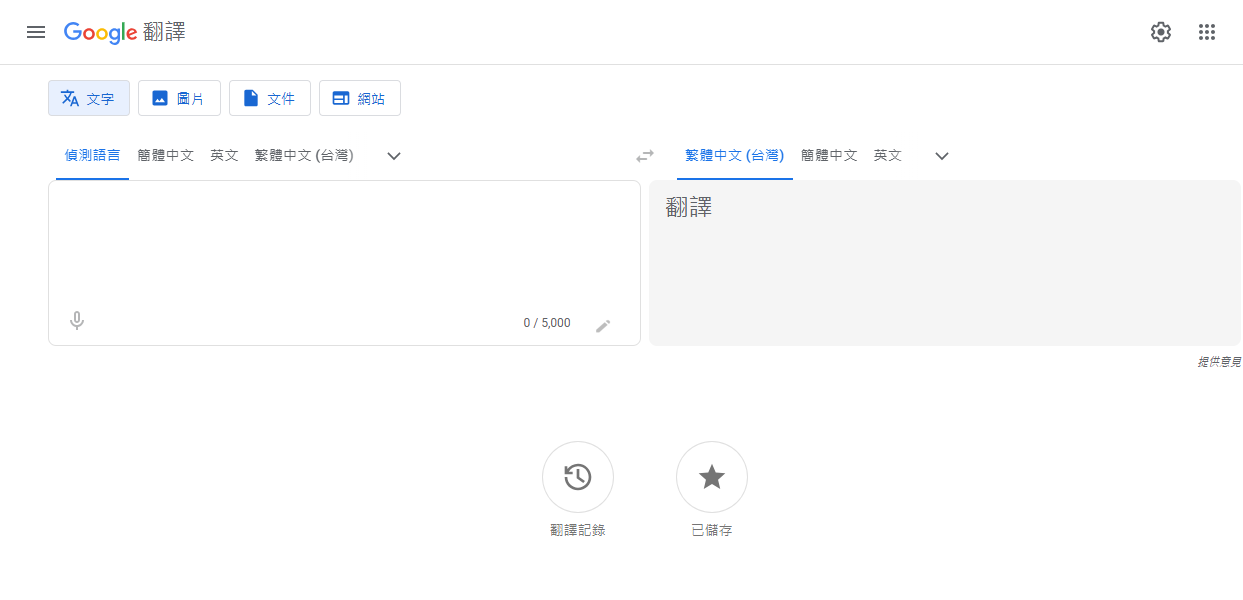Click the microphone voice input icon
Image resolution: width=1243 pixels, height=600 pixels.
[x=77, y=321]
